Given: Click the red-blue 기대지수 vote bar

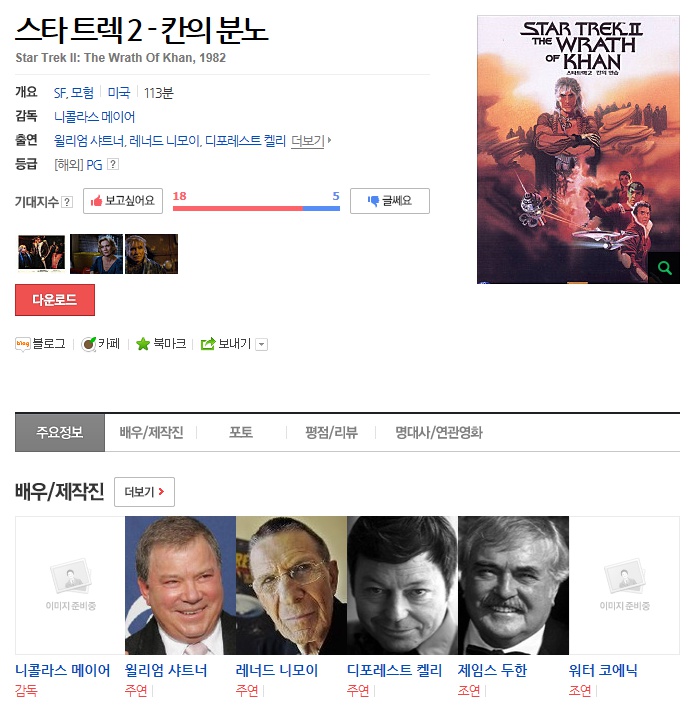Looking at the screenshot, I should (x=256, y=208).
